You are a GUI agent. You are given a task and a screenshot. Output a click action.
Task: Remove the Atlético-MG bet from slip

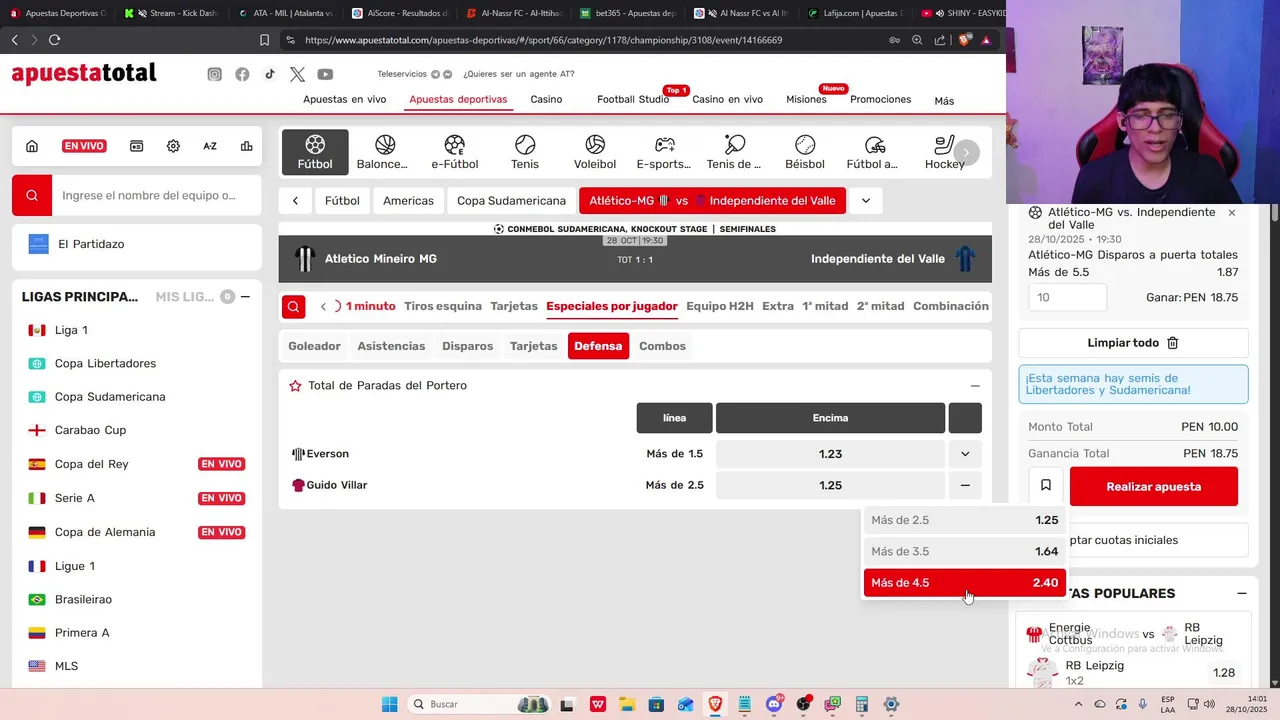pos(1231,213)
